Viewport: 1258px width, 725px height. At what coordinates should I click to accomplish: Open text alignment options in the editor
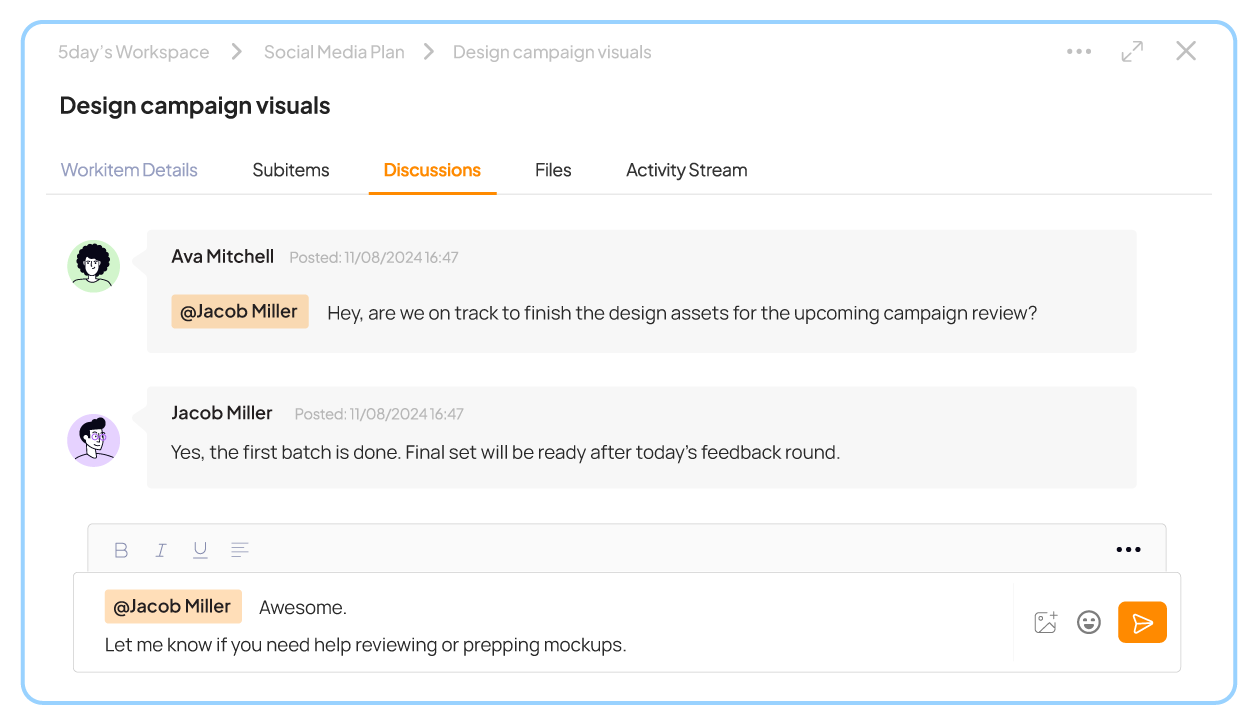(x=240, y=550)
